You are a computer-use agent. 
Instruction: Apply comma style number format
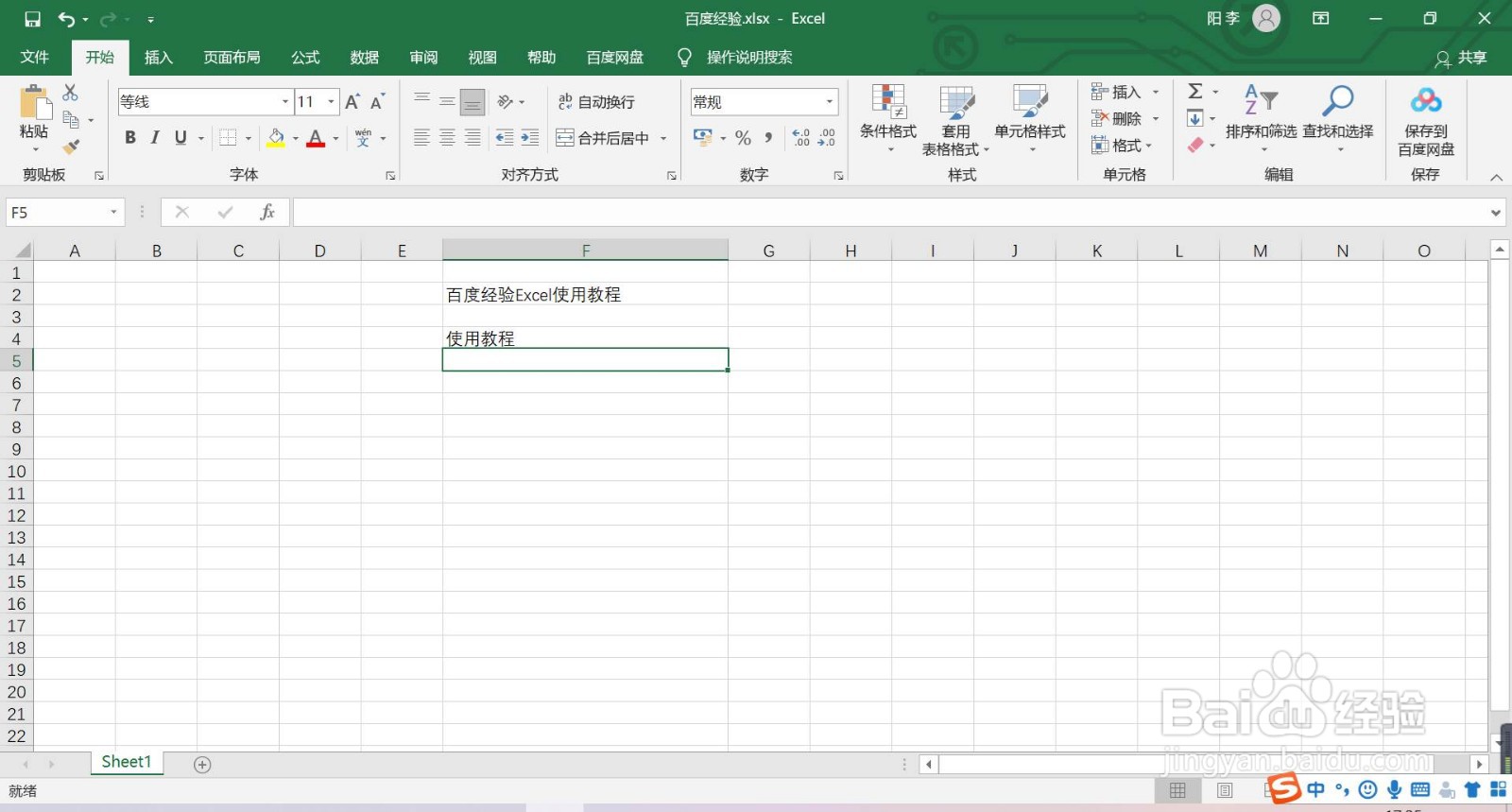tap(769, 138)
